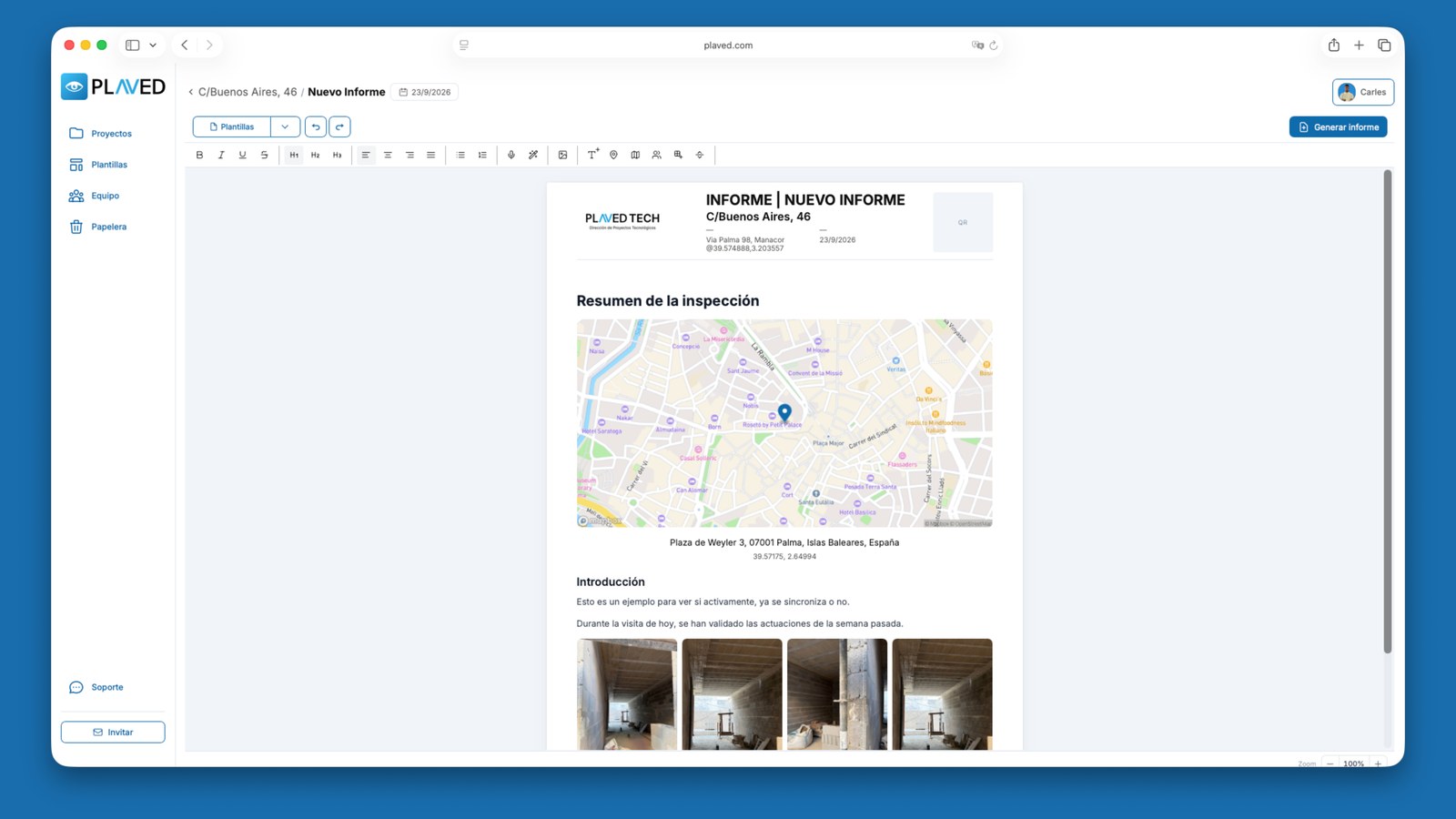Center align the text

(x=388, y=155)
